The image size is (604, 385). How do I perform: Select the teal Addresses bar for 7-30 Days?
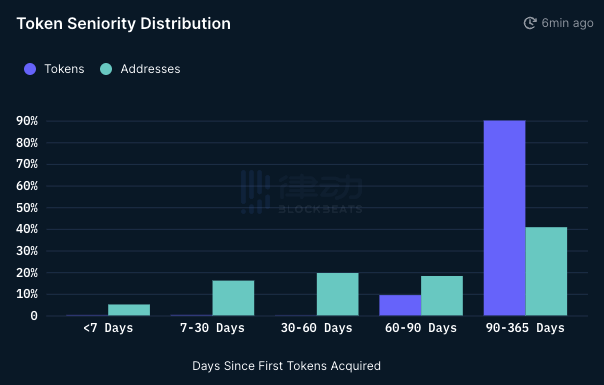233,298
